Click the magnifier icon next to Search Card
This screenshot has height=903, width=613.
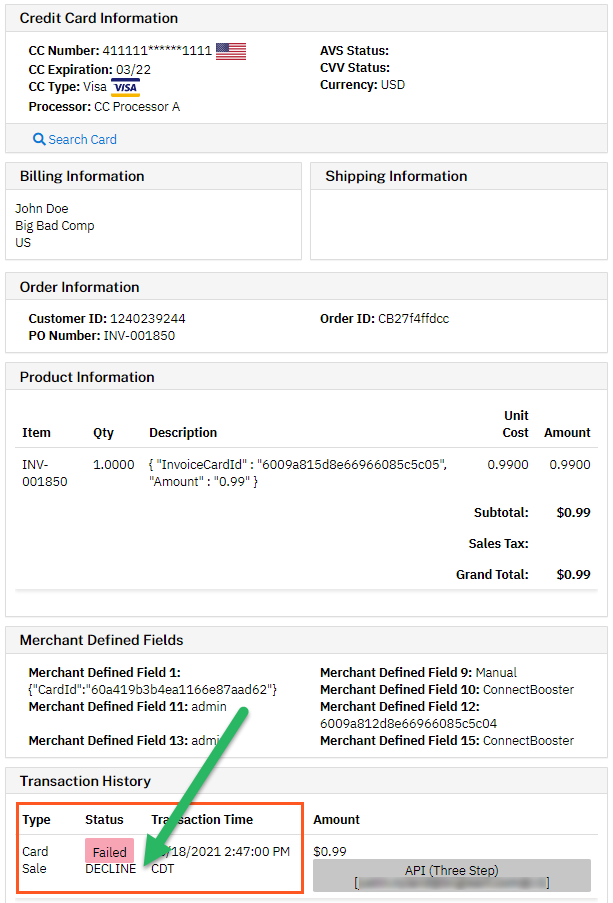tap(39, 140)
